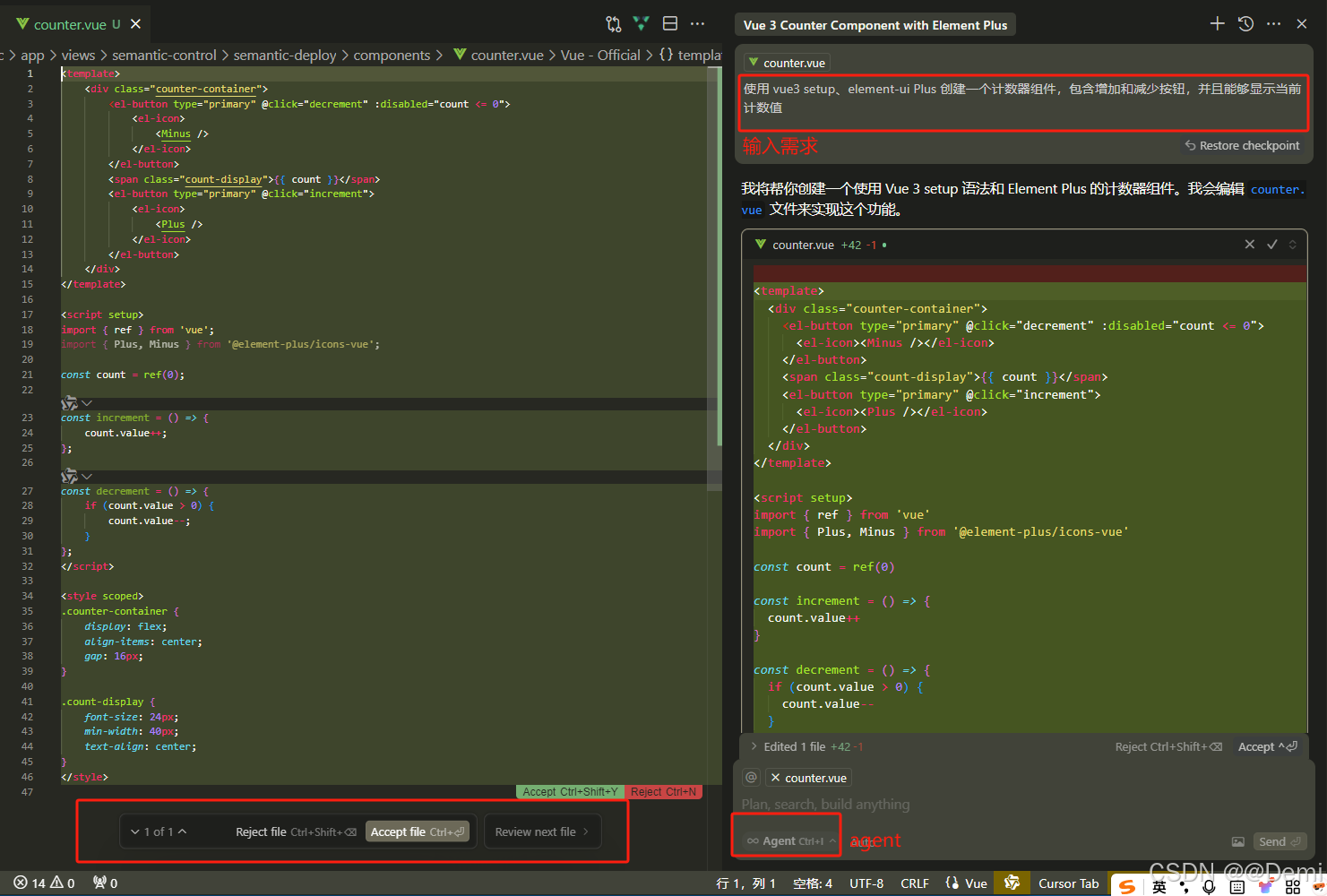The width and height of the screenshot is (1327, 896).
Task: Click the ports broadcast icon in status bar
Action: click(x=105, y=883)
